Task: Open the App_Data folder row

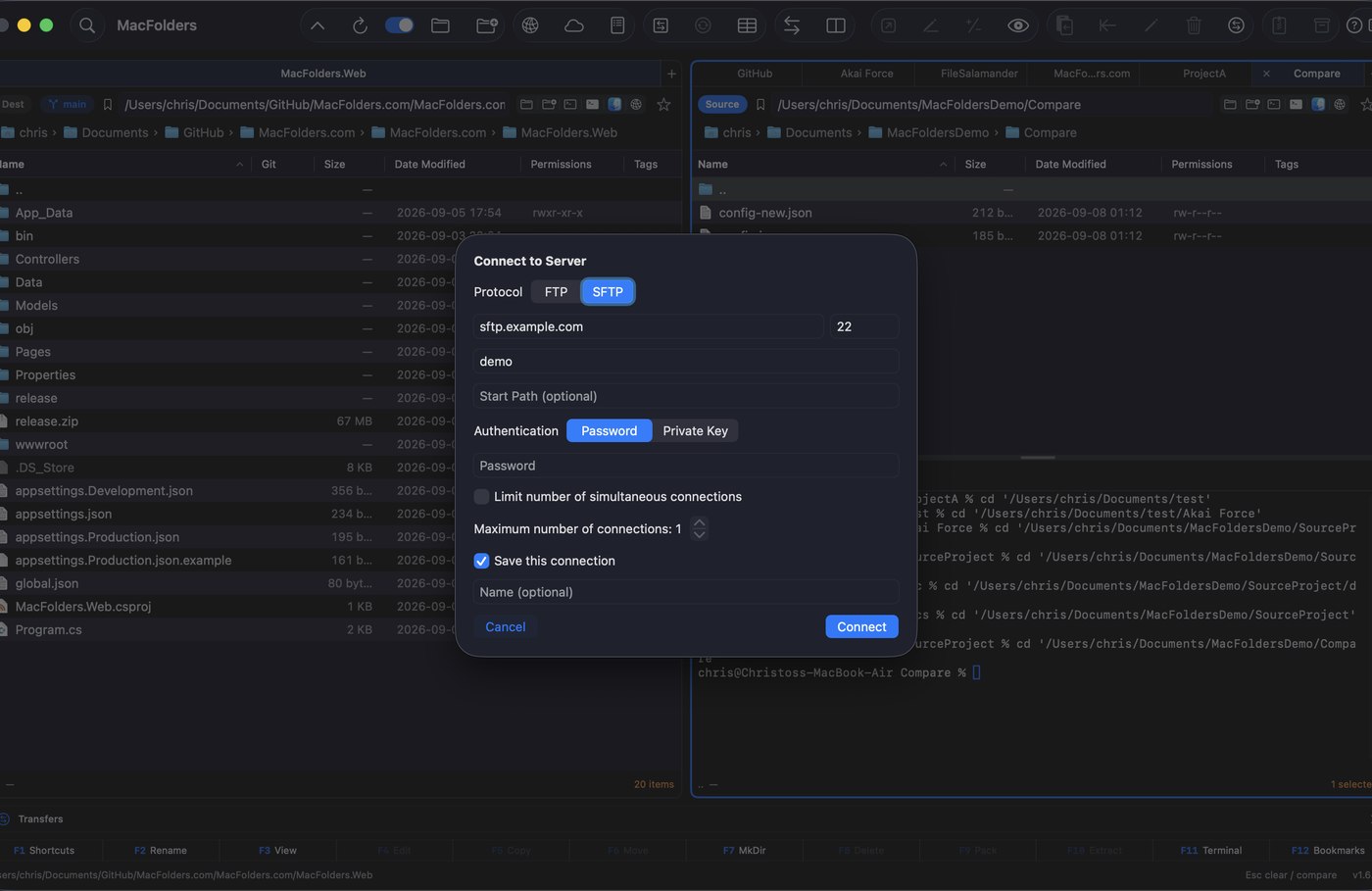Action: pyautogui.click(x=341, y=213)
